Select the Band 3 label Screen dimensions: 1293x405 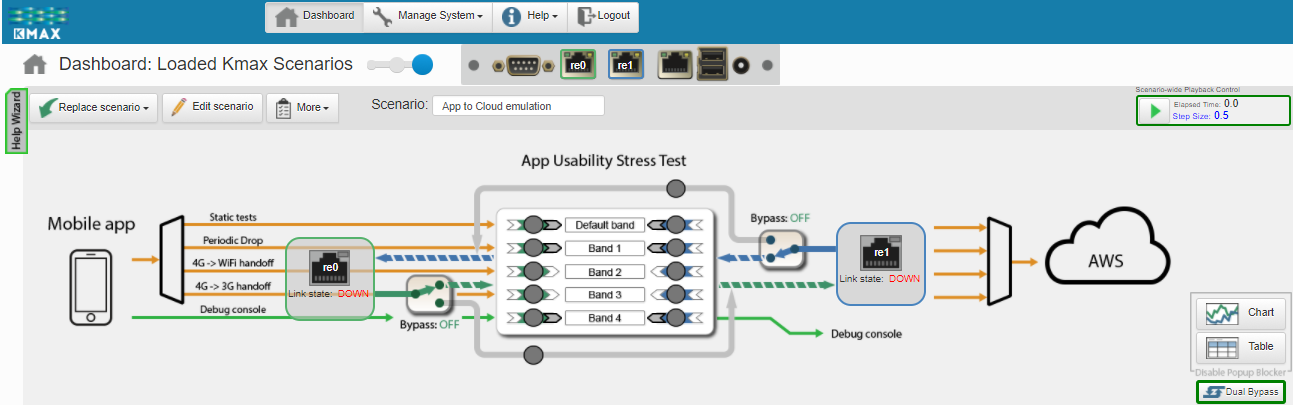click(x=604, y=295)
